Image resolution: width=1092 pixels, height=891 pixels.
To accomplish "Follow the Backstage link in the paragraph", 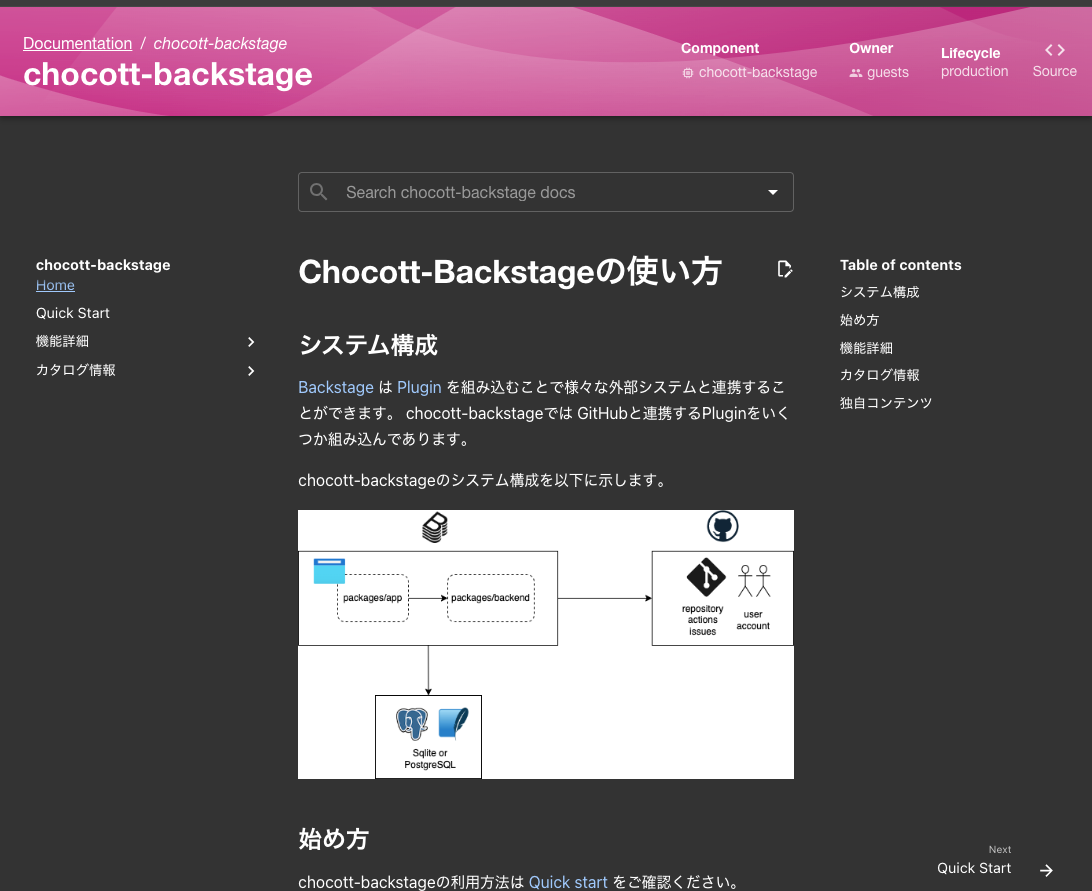I will click(336, 387).
